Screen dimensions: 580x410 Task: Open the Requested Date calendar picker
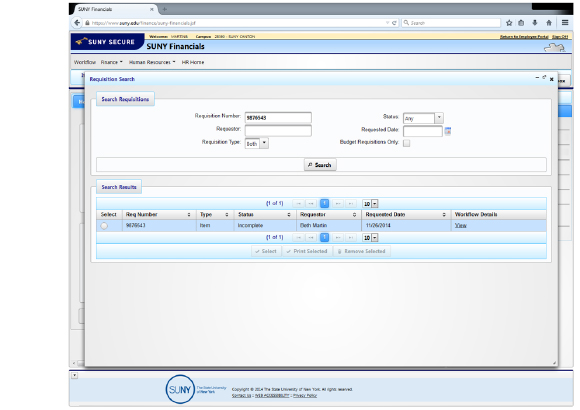[448, 131]
